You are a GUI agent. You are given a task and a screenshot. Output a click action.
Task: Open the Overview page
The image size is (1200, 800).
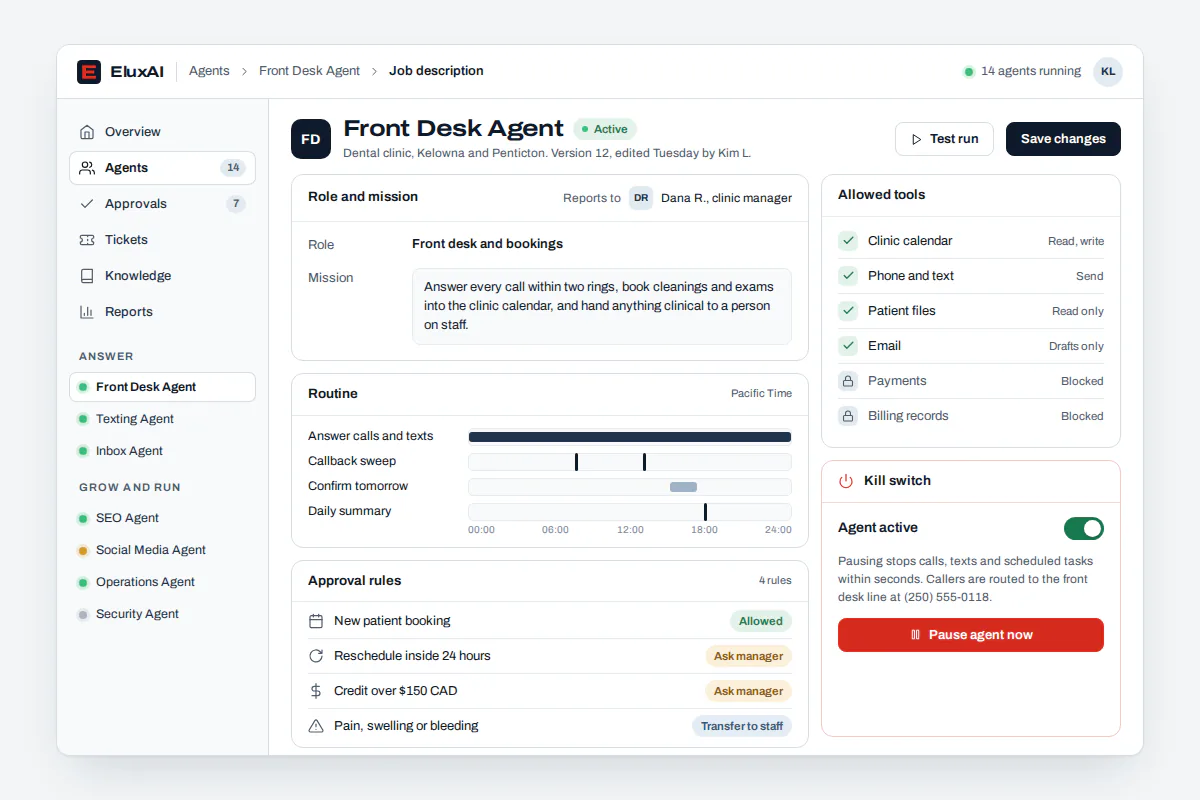tap(162, 132)
